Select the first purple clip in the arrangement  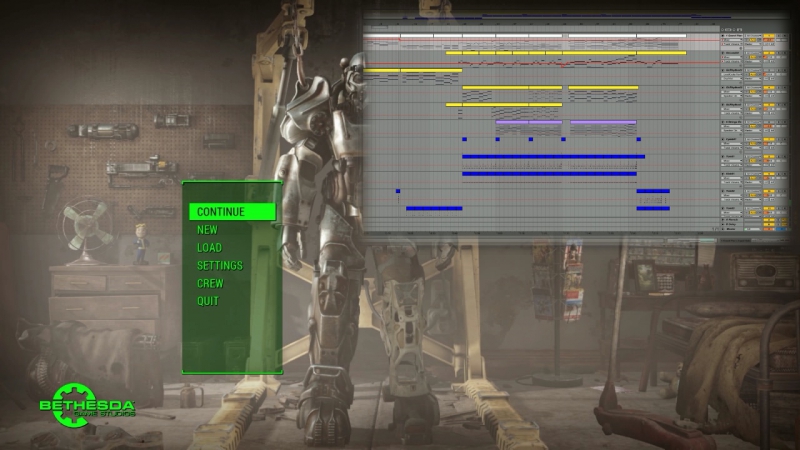tap(512, 122)
